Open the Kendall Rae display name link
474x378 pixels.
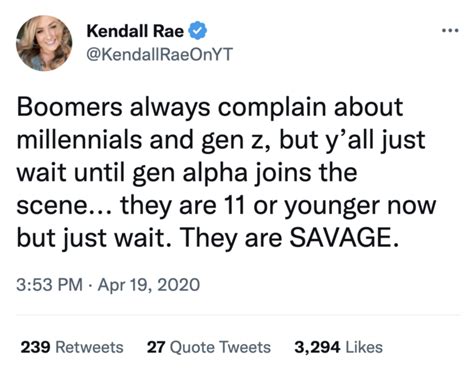point(135,31)
